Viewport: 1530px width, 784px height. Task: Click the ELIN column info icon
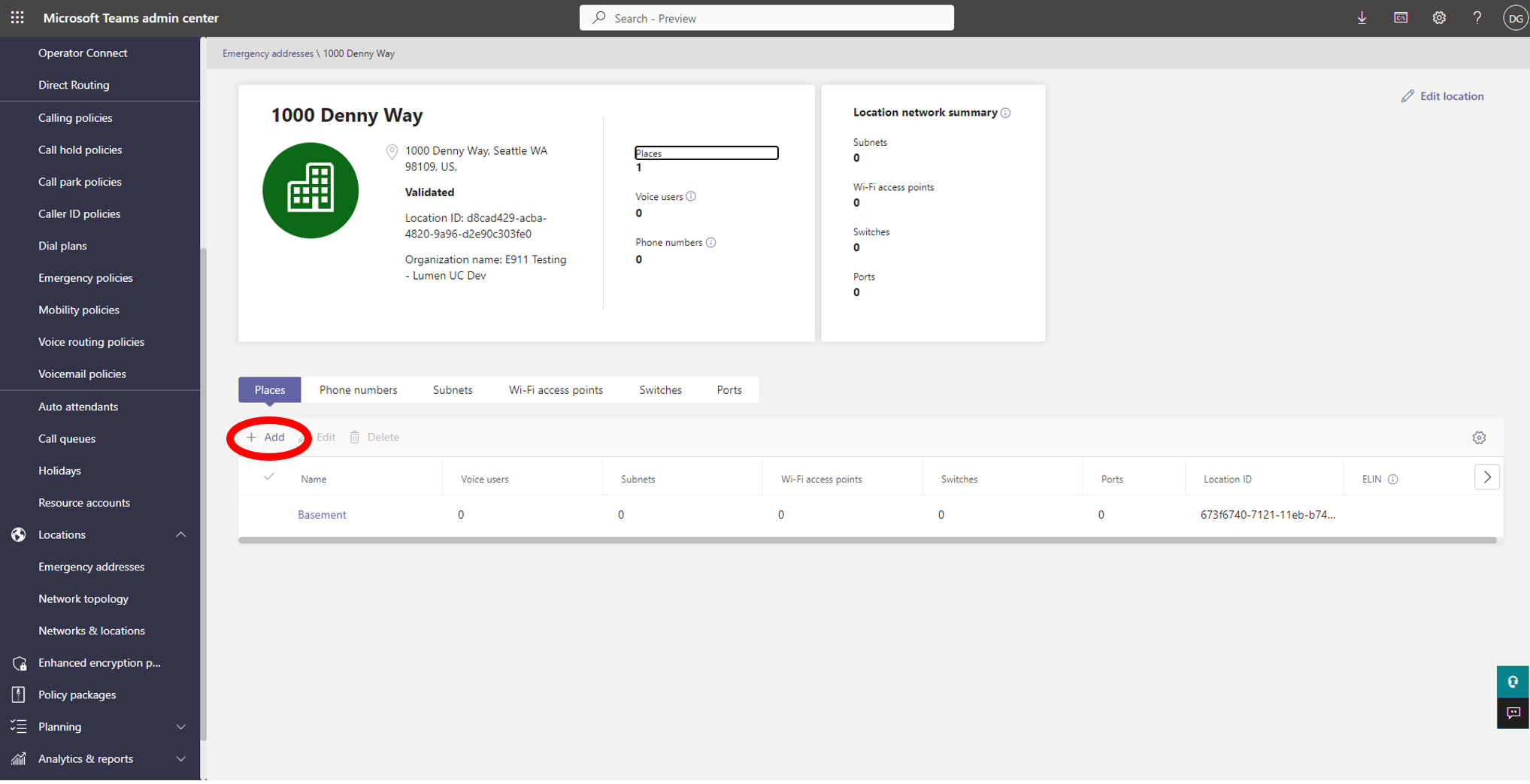pyautogui.click(x=1392, y=480)
